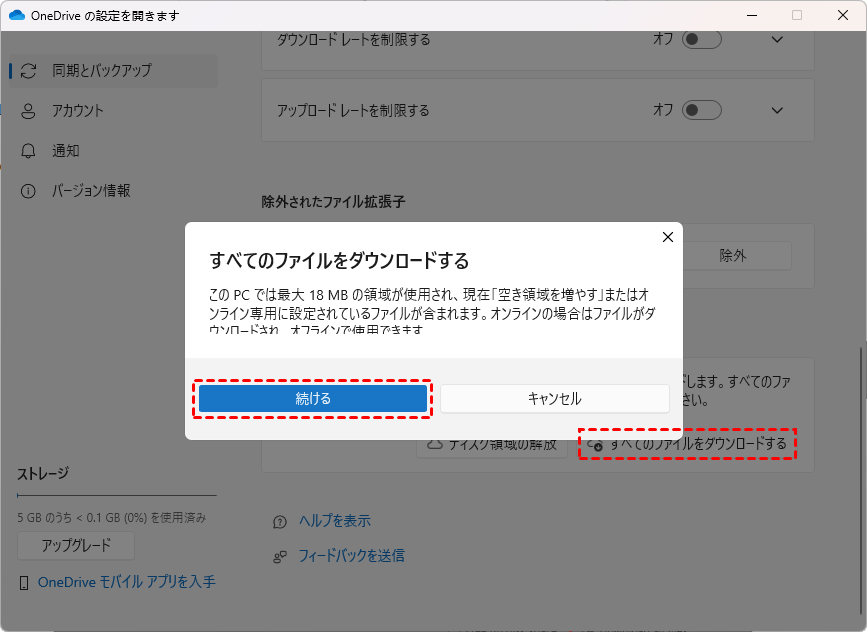
Task: Expand the ダウンロード レートを制限する chevron
Action: click(x=777, y=40)
